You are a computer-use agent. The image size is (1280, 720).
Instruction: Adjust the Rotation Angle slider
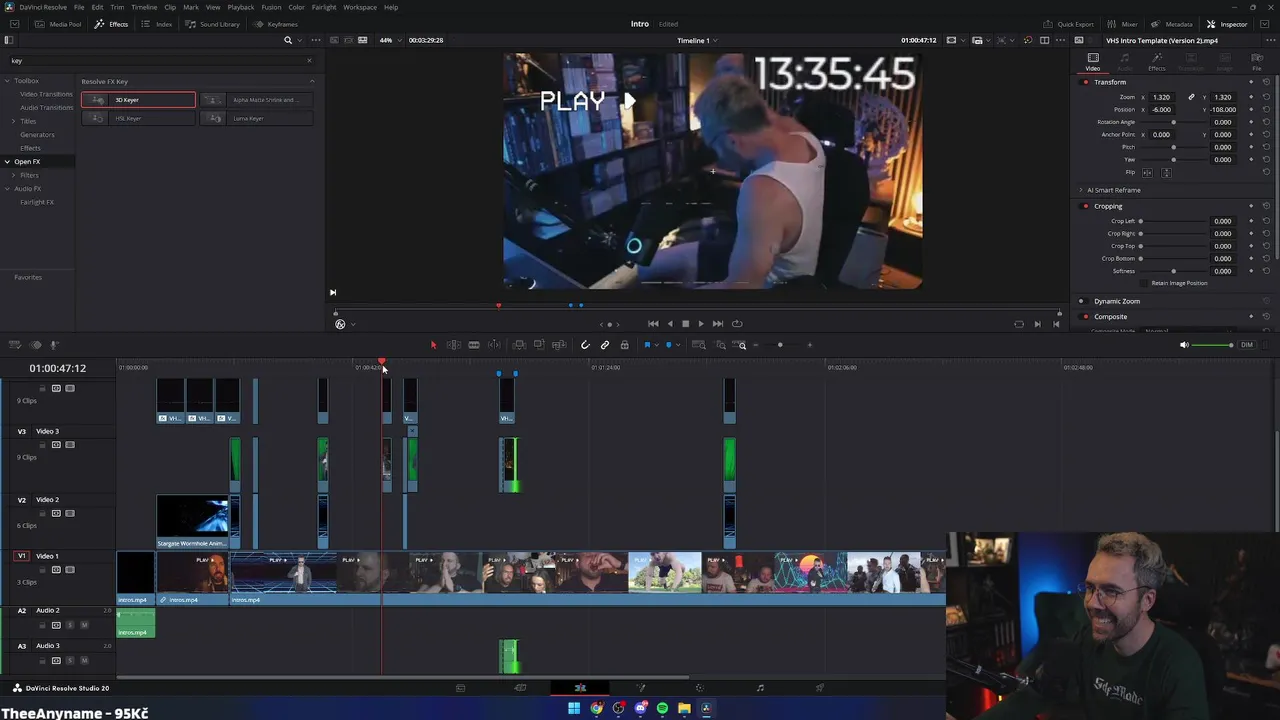[1173, 122]
